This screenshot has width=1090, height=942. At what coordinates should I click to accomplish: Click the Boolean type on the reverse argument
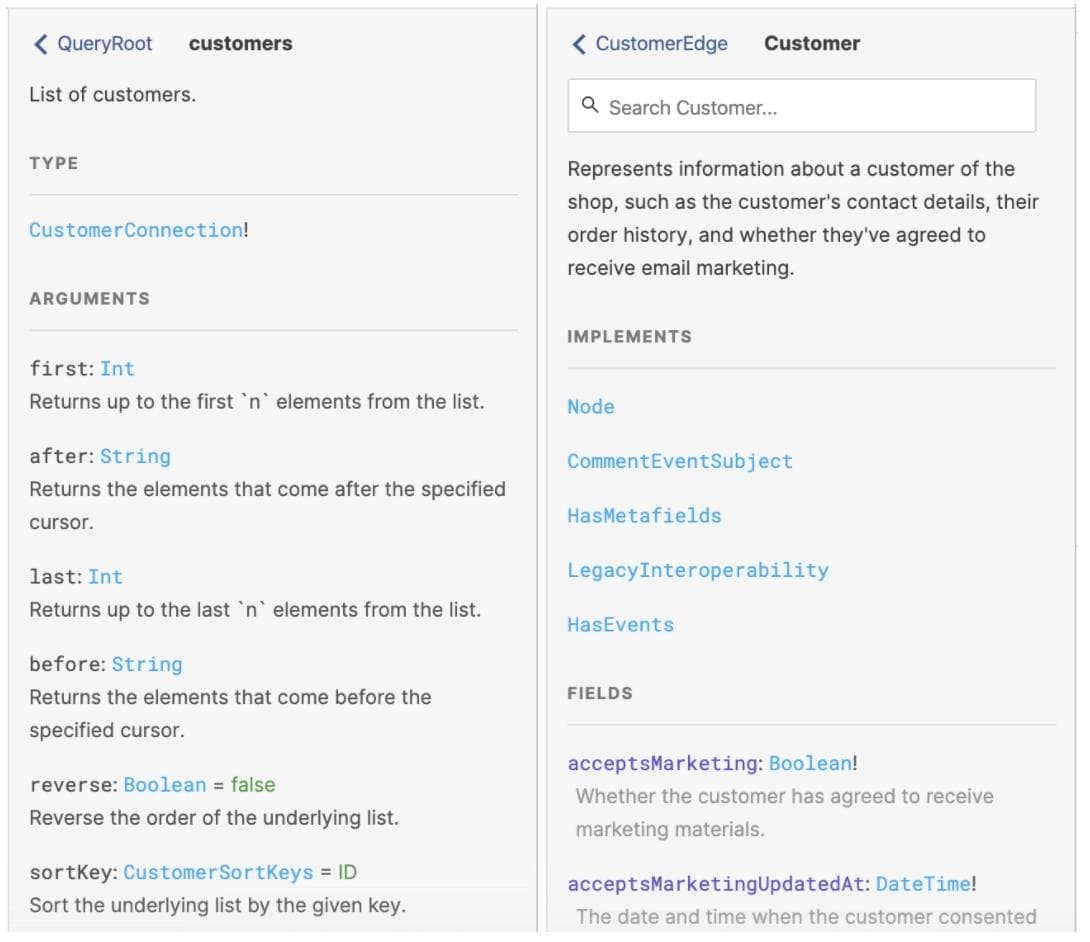(x=164, y=785)
